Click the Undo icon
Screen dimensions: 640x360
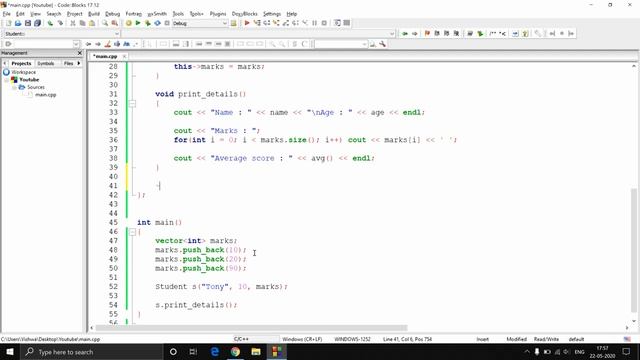coord(50,23)
